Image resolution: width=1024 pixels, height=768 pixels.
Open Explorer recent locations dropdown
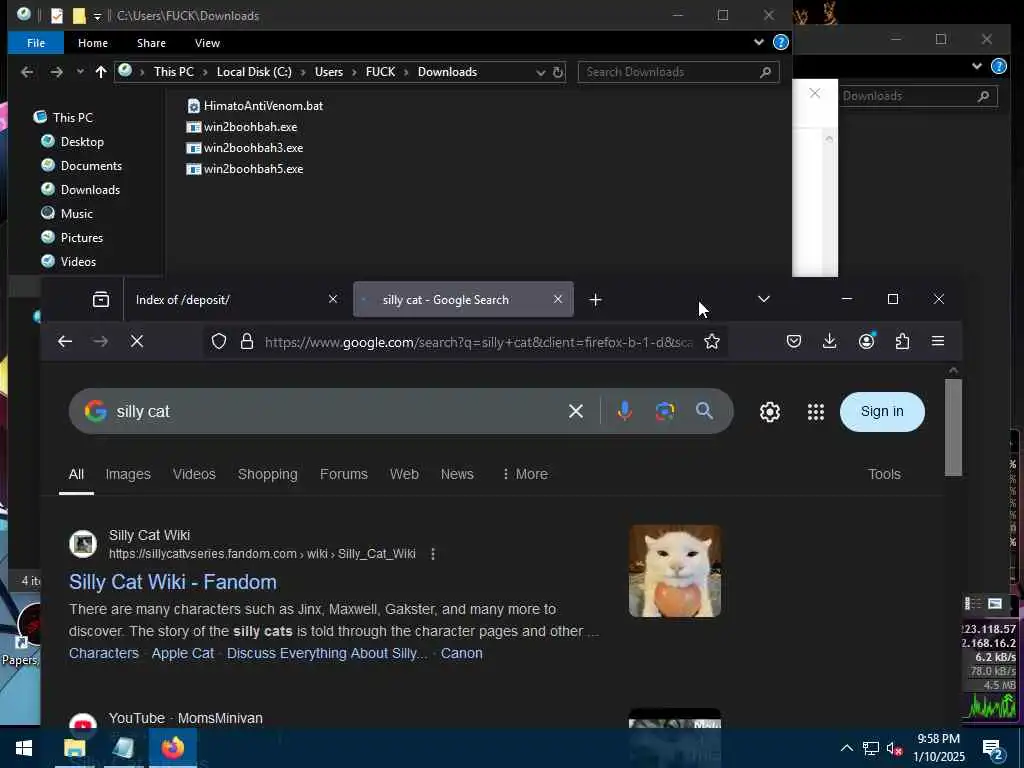coord(80,72)
